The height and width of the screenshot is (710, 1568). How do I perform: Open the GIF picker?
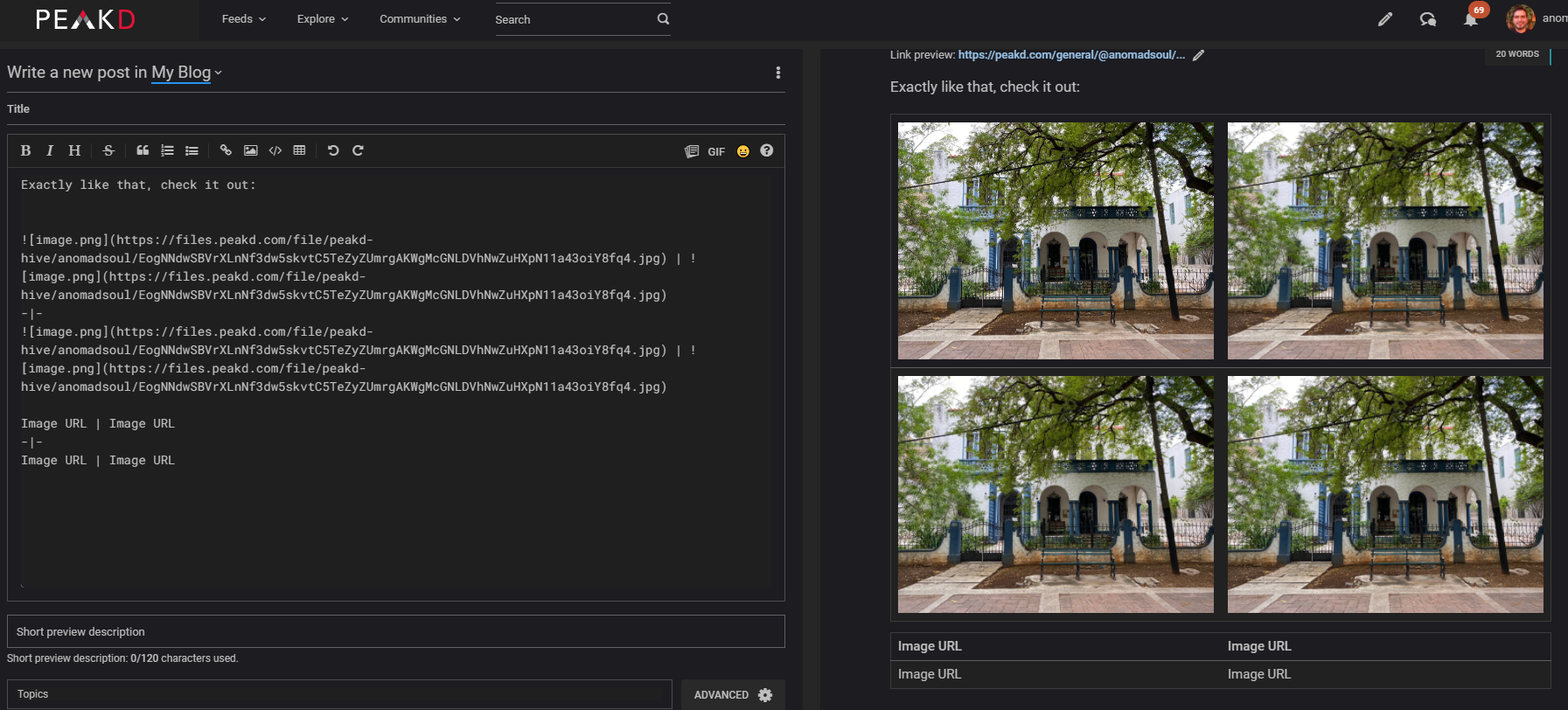pos(716,151)
